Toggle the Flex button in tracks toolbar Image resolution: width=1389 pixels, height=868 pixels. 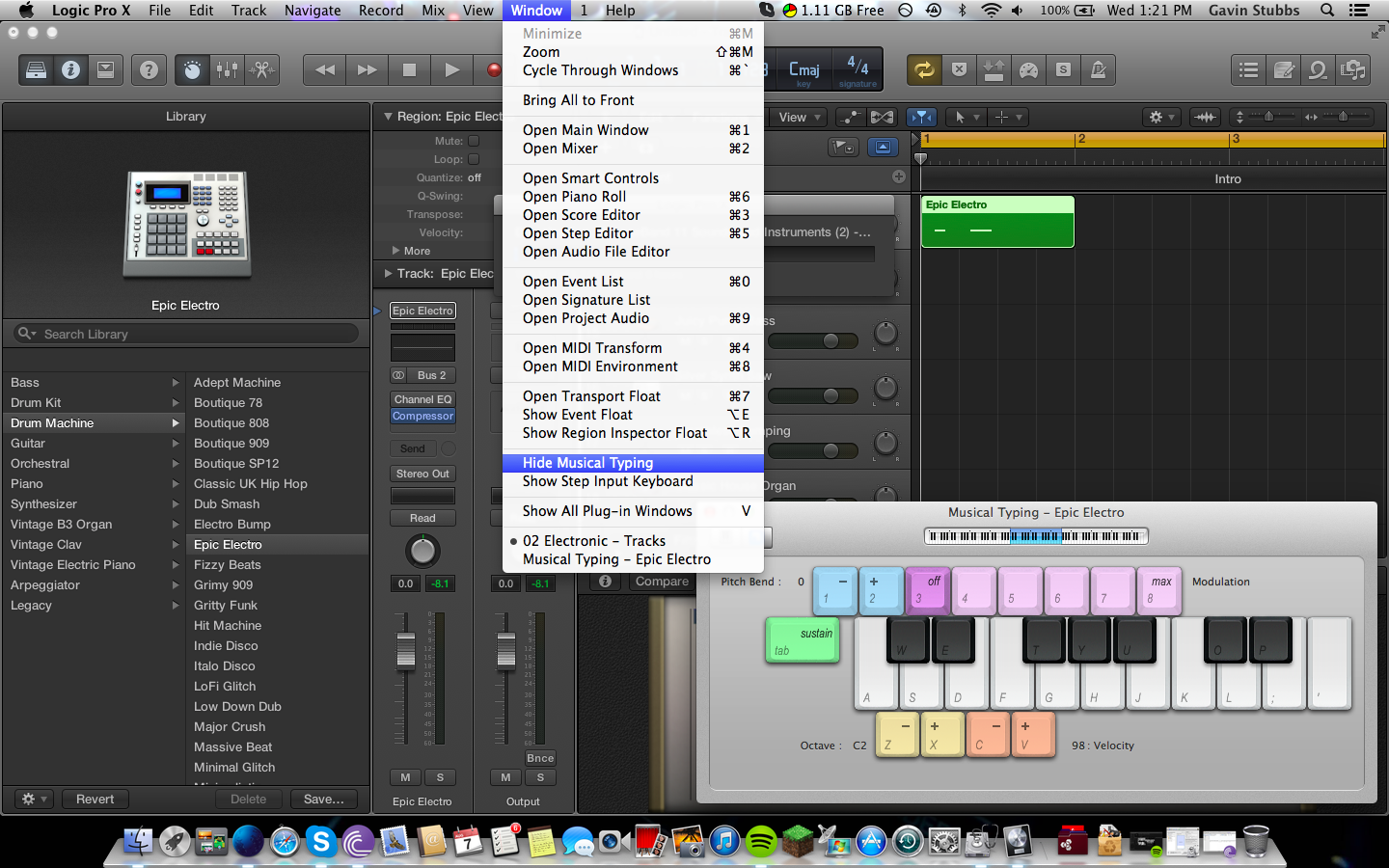[882, 117]
